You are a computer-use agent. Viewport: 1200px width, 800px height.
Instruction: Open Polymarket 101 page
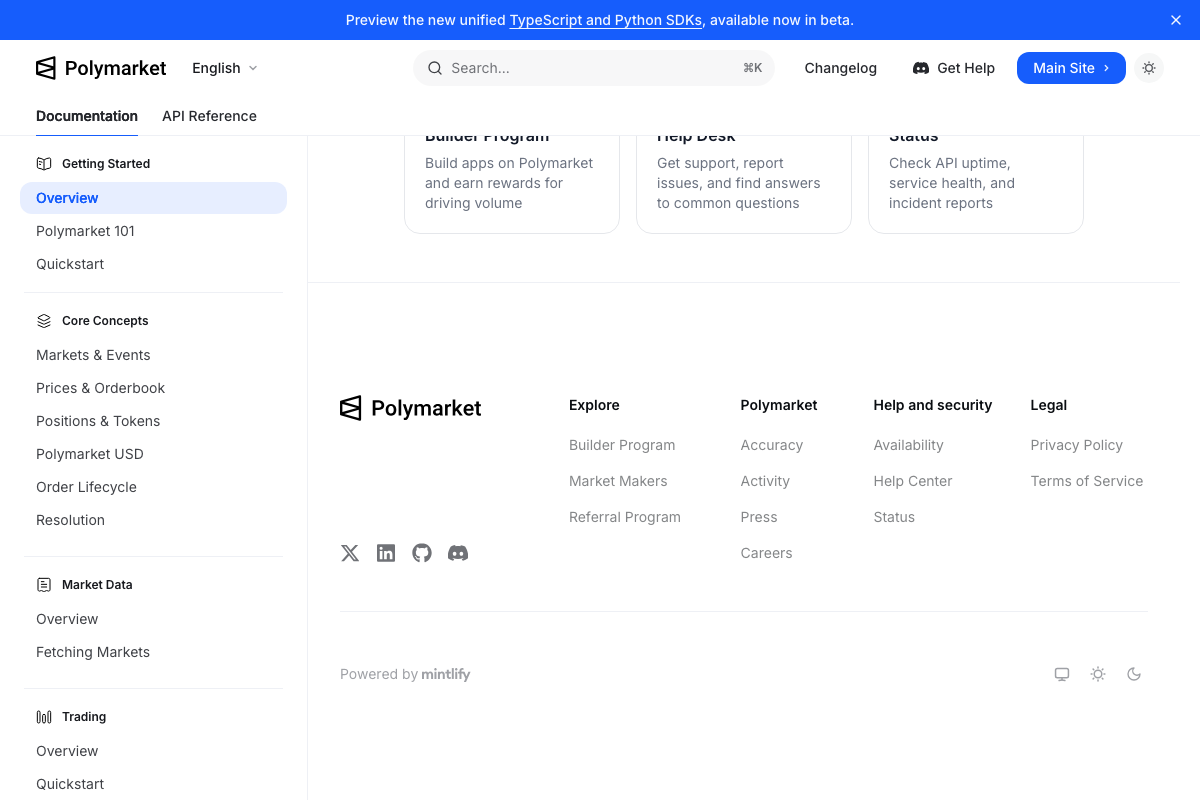pos(153,231)
